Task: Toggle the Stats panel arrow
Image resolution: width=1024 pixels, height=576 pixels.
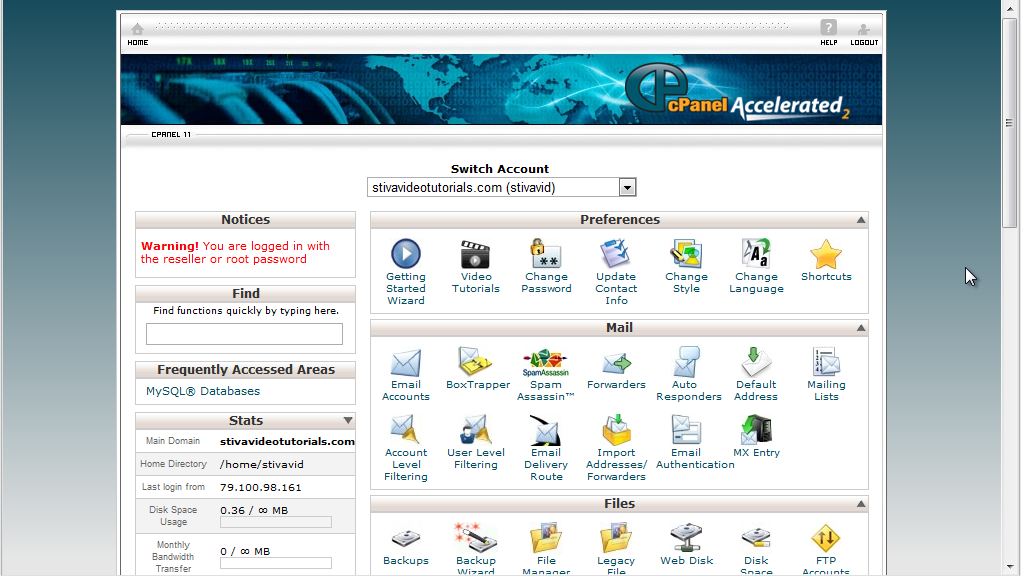Action: tap(347, 421)
